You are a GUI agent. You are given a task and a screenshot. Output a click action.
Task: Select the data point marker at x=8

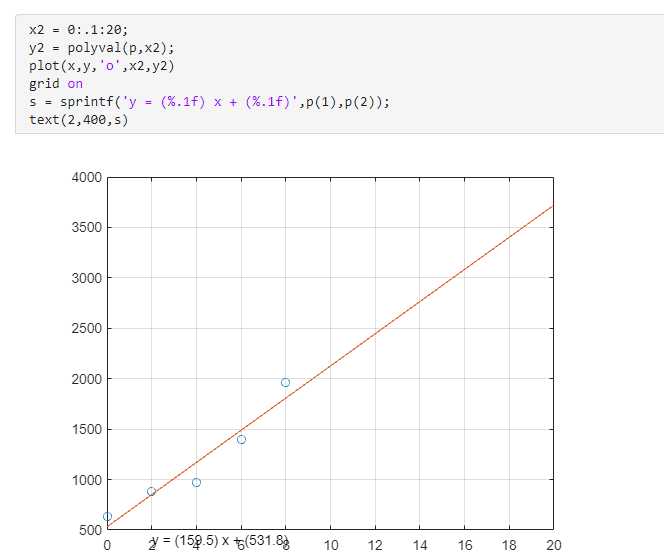(285, 382)
